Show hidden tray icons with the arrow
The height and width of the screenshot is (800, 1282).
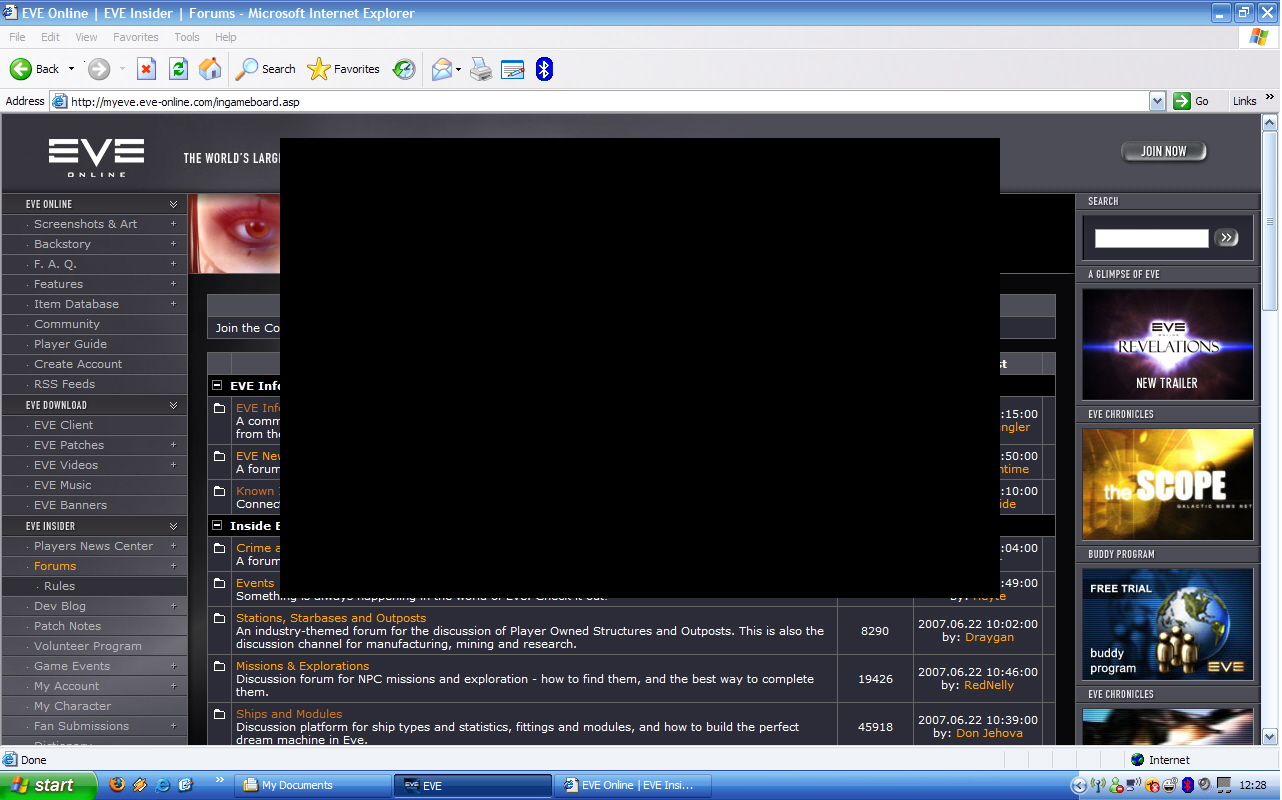click(1079, 785)
